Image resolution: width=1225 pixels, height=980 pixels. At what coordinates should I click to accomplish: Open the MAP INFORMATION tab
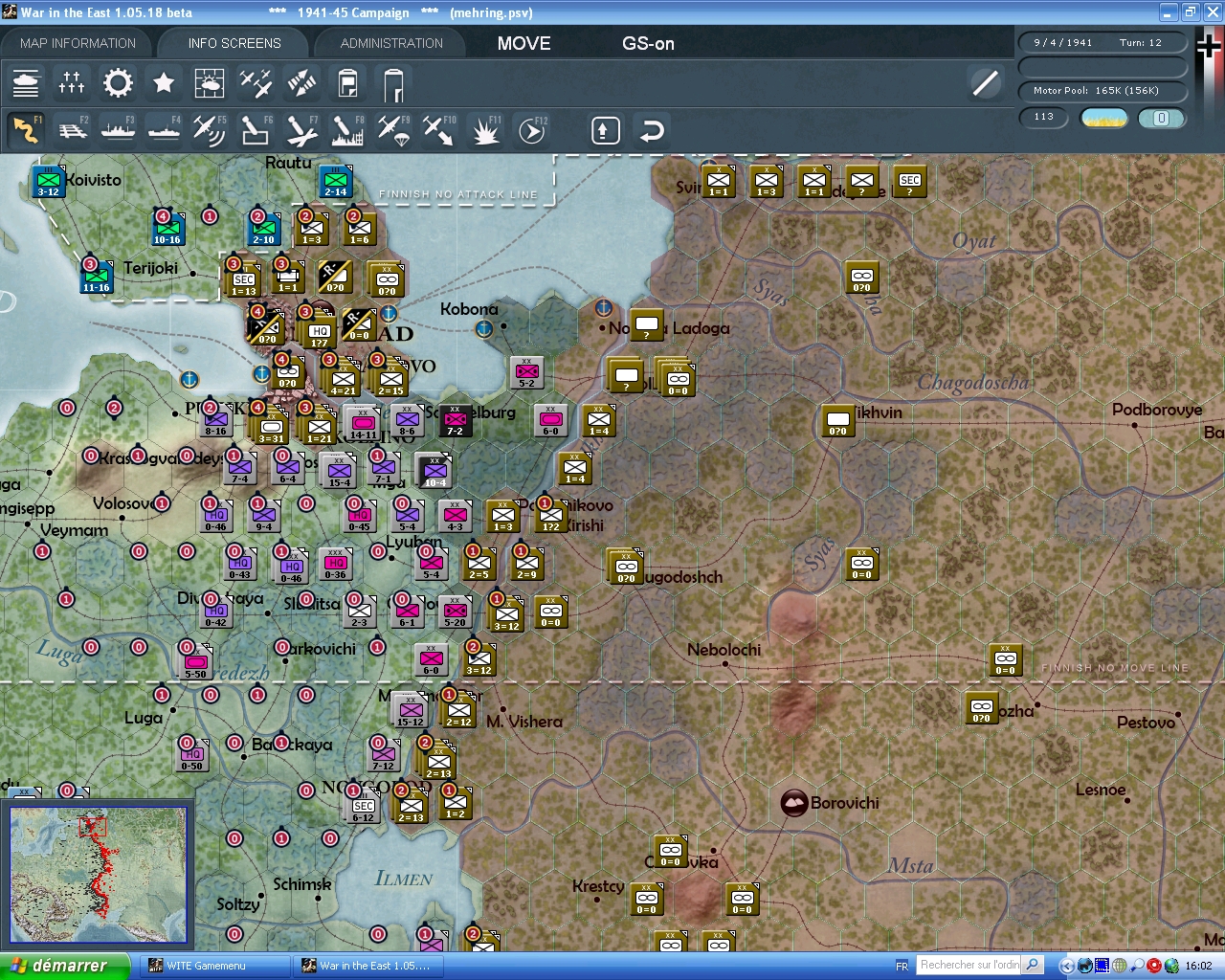[78, 43]
